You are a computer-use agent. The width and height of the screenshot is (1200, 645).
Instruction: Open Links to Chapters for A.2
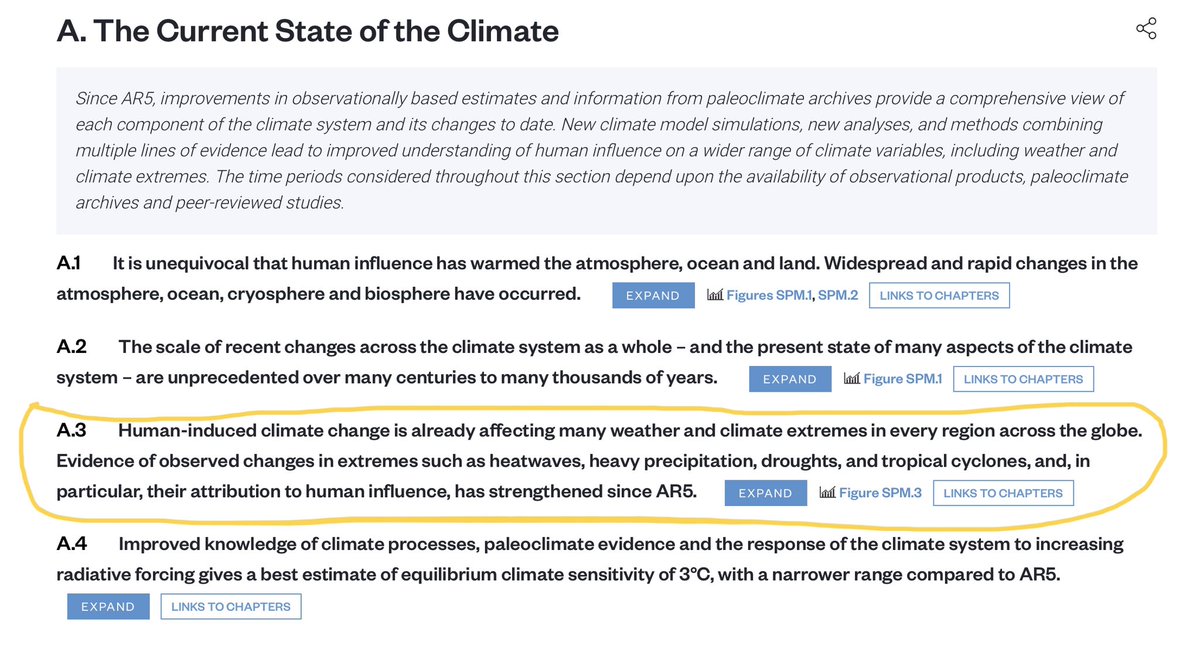click(x=1023, y=380)
